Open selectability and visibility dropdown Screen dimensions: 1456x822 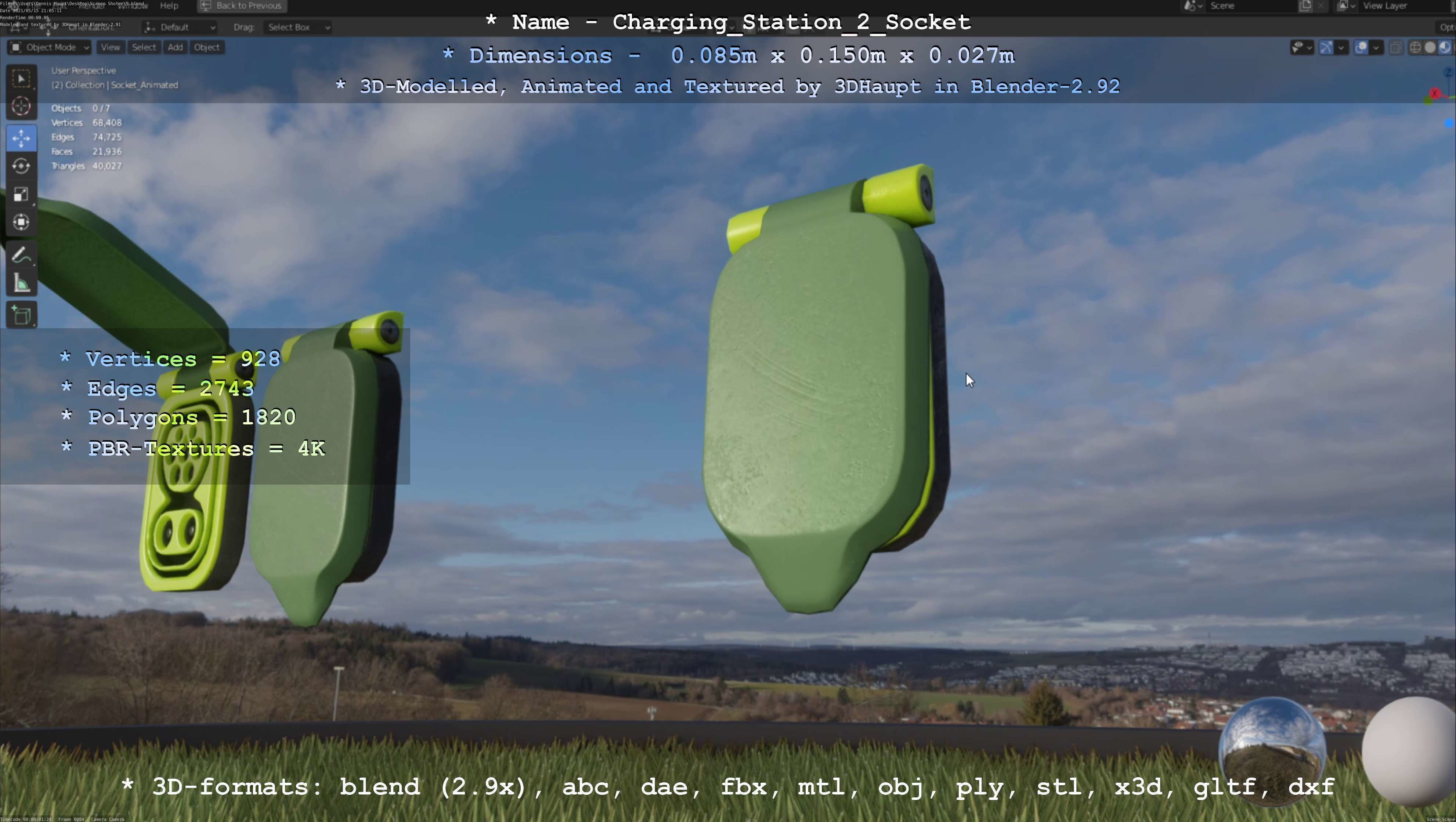1302,47
